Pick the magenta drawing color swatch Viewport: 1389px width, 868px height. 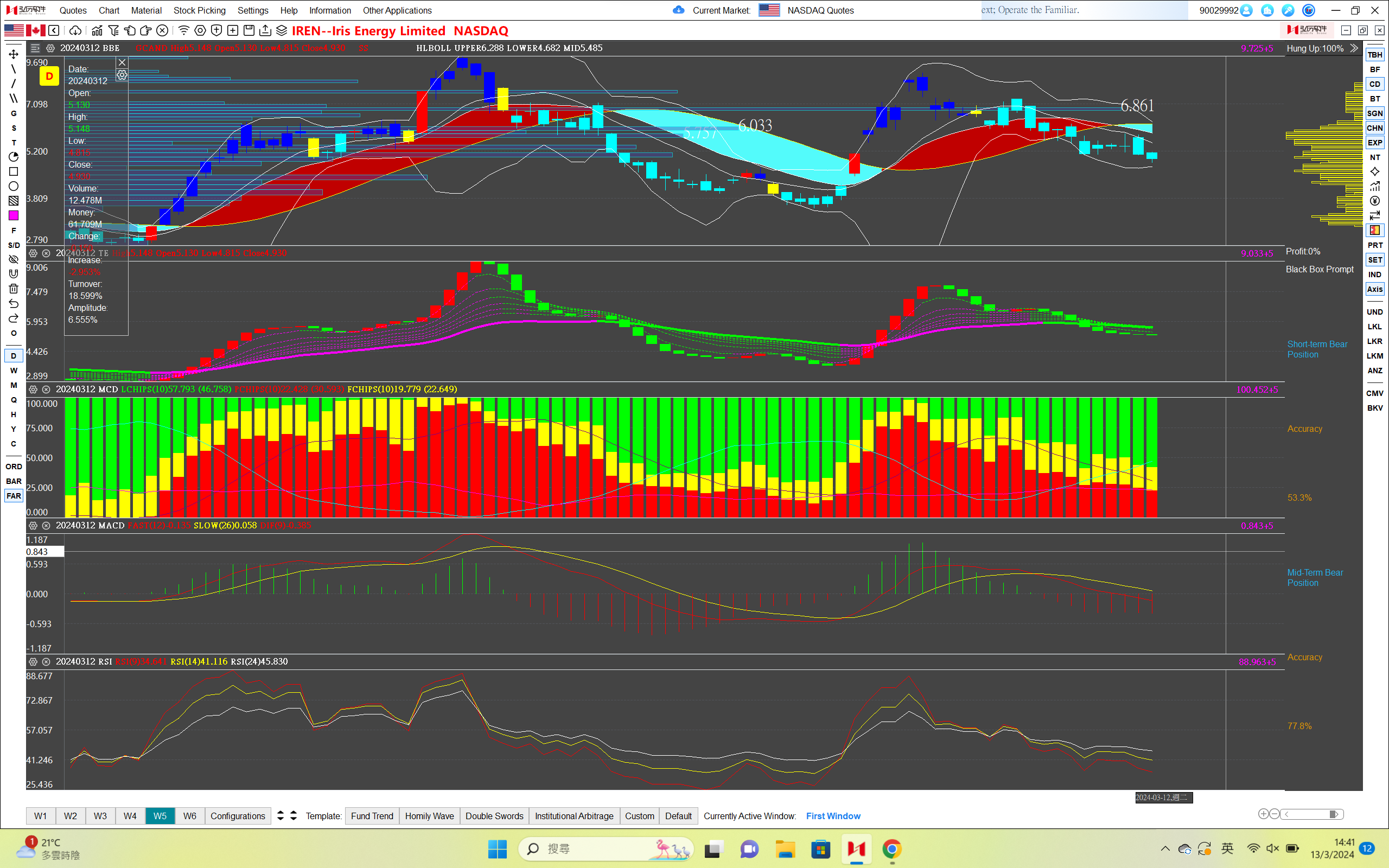click(14, 216)
